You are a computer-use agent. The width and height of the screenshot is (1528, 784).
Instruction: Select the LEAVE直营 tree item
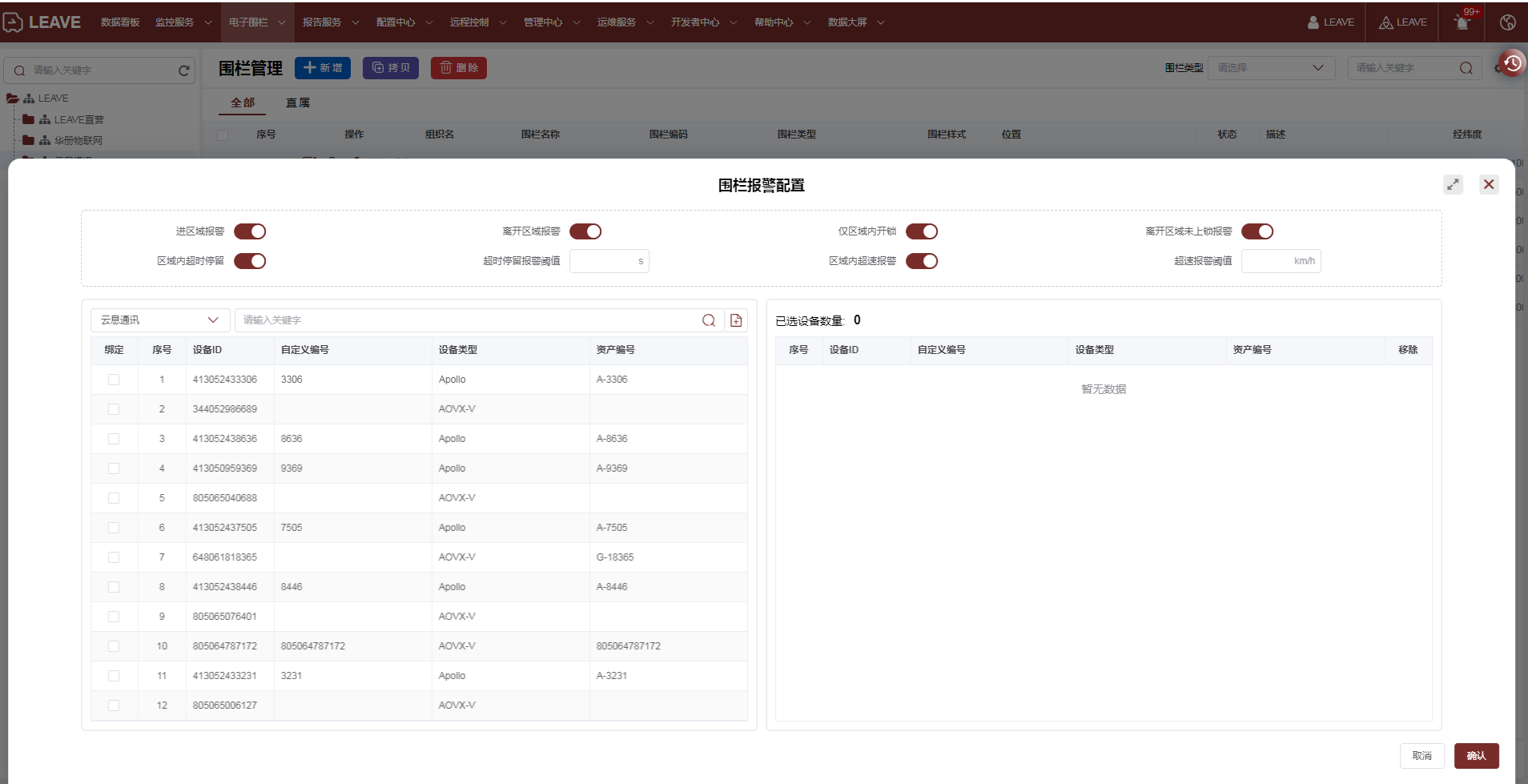pyautogui.click(x=79, y=119)
